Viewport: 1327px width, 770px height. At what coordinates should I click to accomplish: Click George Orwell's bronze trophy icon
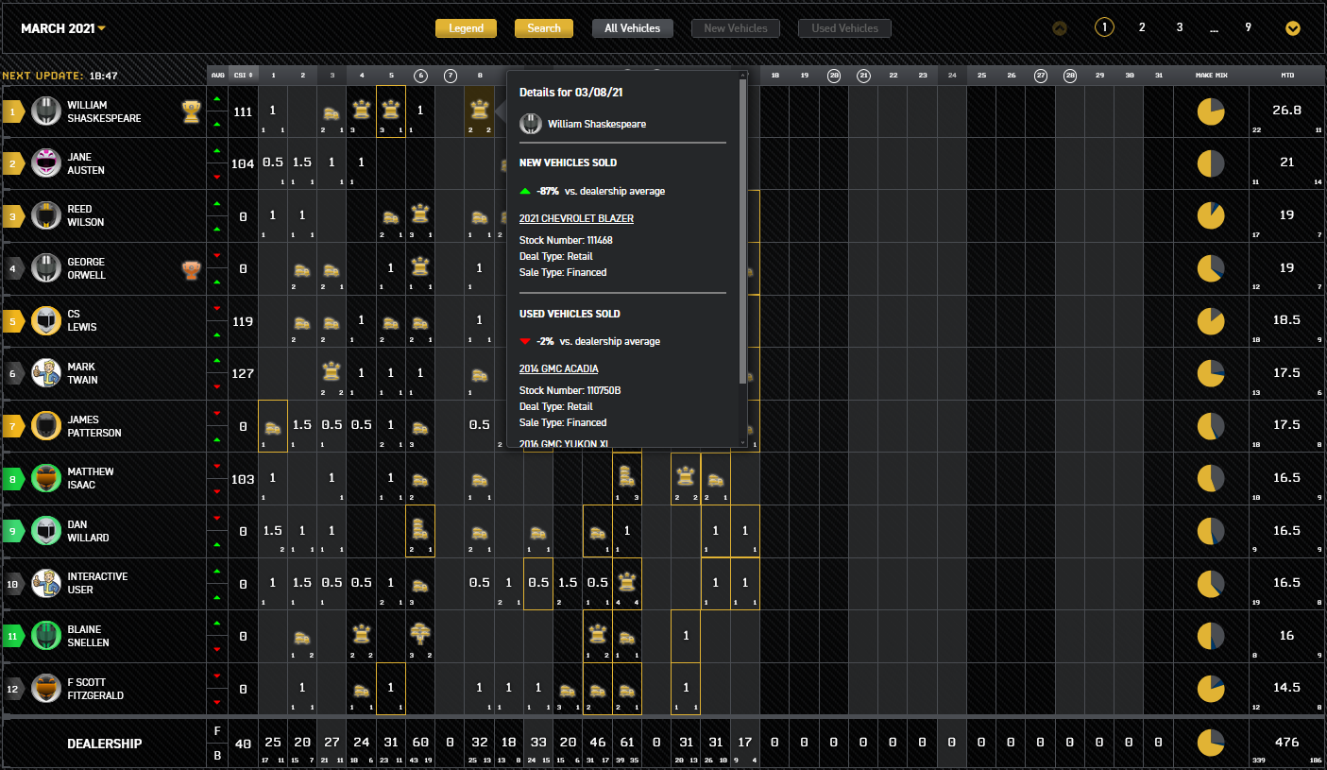(x=190, y=268)
